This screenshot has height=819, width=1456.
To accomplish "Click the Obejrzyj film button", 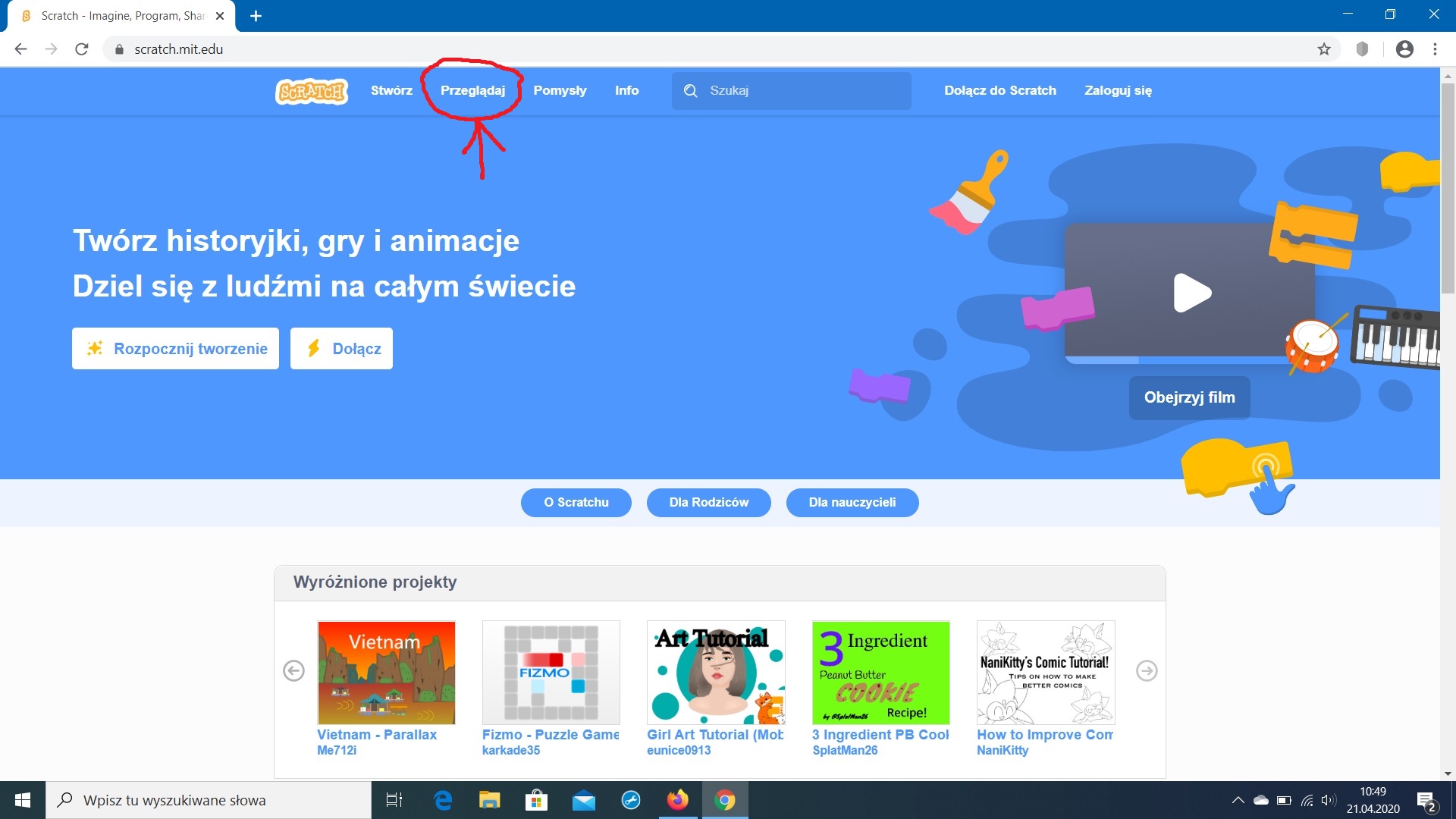I will tap(1189, 397).
